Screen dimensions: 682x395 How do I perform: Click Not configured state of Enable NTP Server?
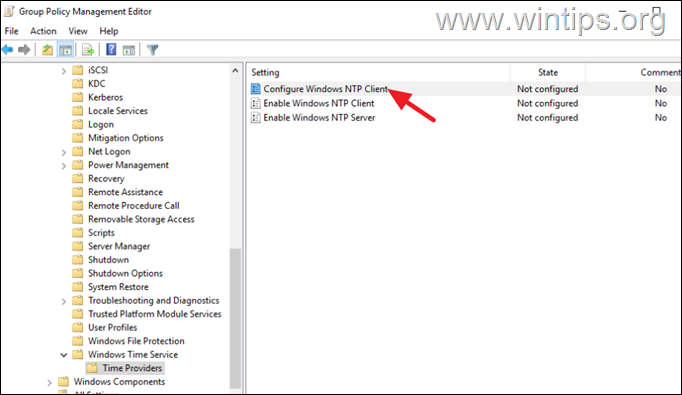pyautogui.click(x=548, y=117)
